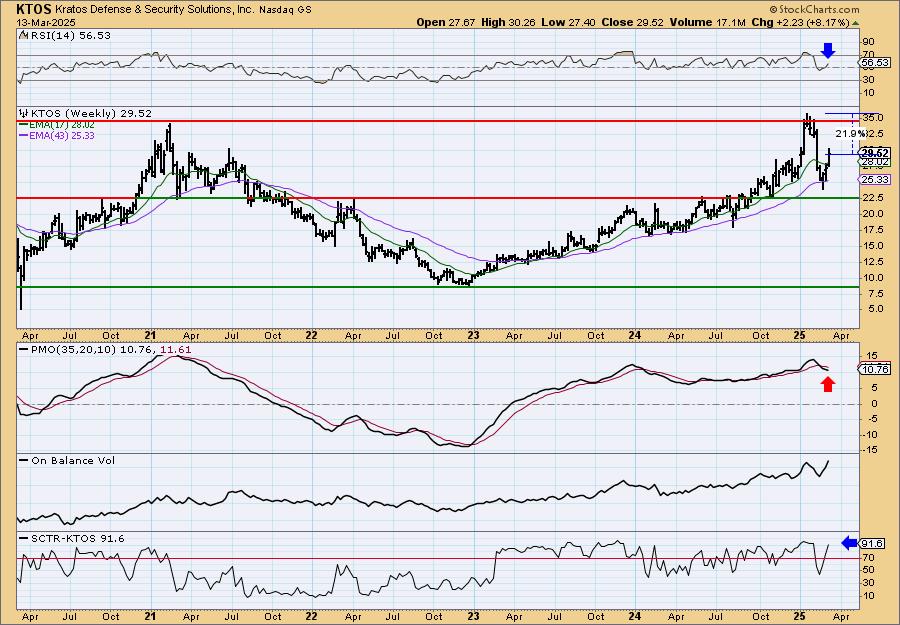Click the SCTR-KTOS 91.6 panel legend
Screen dimensions: 900x625
click(72, 538)
